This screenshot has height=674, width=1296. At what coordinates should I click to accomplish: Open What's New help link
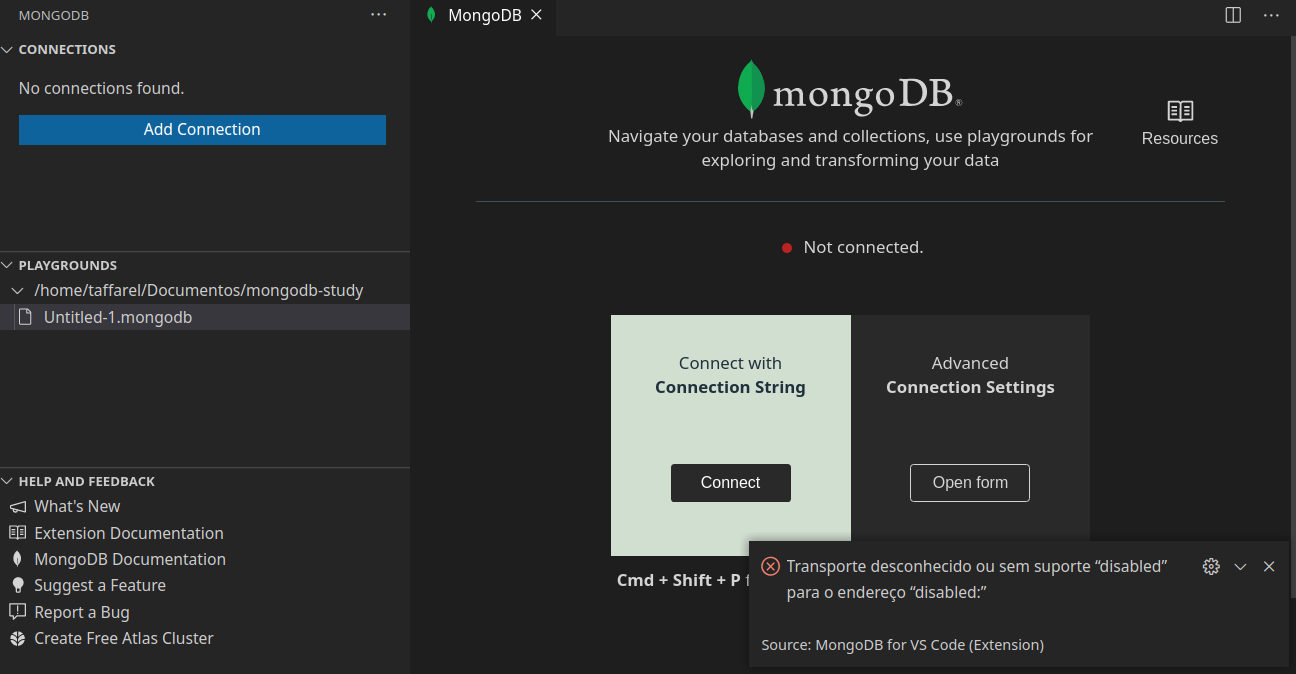[77, 507]
